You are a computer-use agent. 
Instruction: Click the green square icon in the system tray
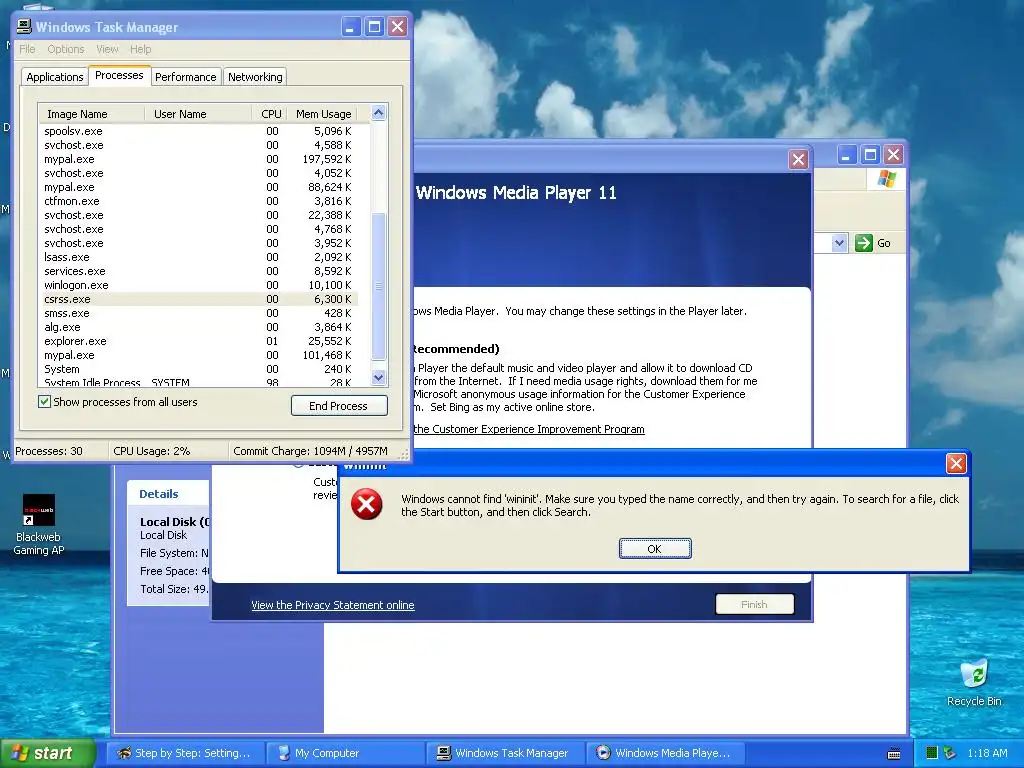point(932,753)
